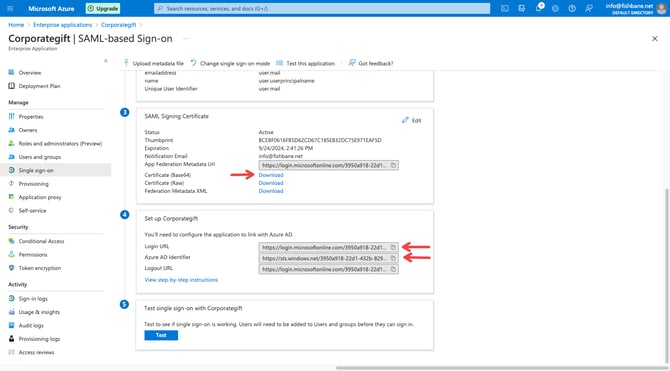Go to Enterprise applications breadcrumb
The height and width of the screenshot is (371, 670).
(x=62, y=25)
